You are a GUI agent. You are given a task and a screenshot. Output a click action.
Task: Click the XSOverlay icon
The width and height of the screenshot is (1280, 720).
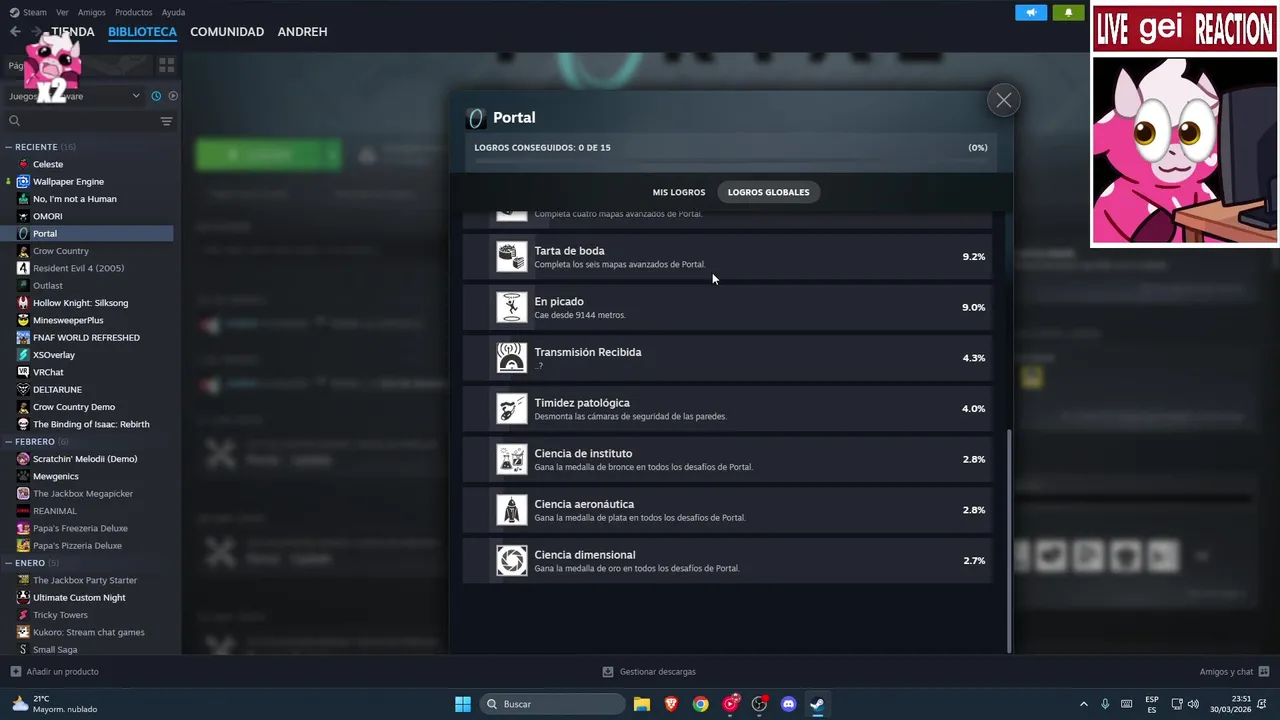point(23,355)
